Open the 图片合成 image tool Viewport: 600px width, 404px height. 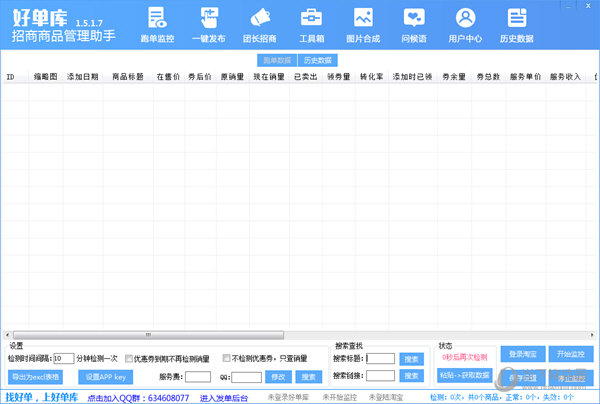coord(363,25)
